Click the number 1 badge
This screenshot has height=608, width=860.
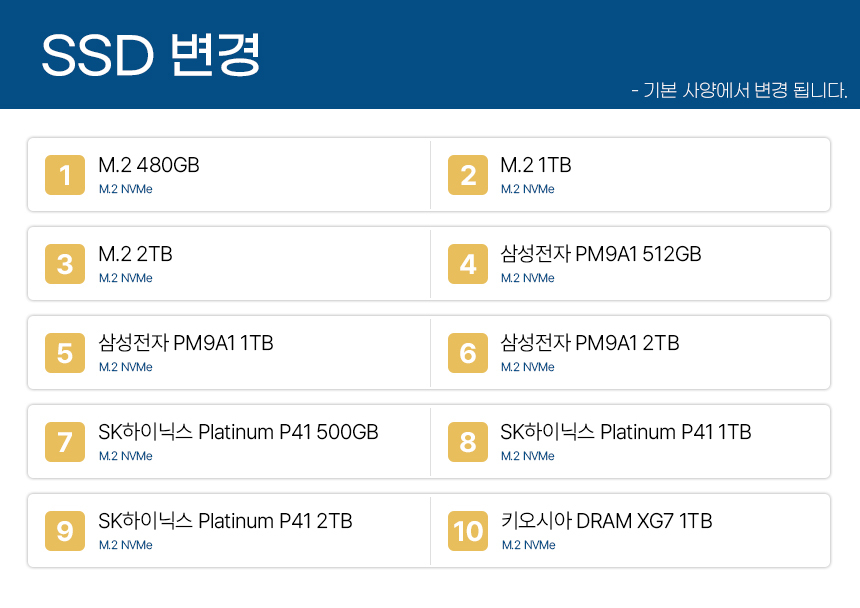click(65, 175)
